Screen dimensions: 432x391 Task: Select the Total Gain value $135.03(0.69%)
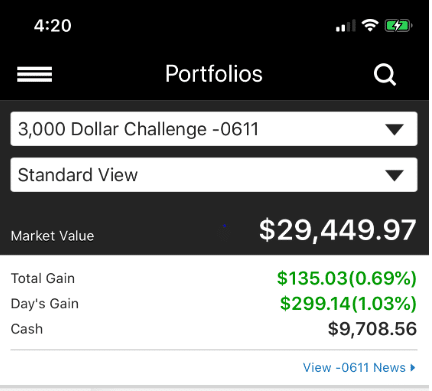coord(347,278)
